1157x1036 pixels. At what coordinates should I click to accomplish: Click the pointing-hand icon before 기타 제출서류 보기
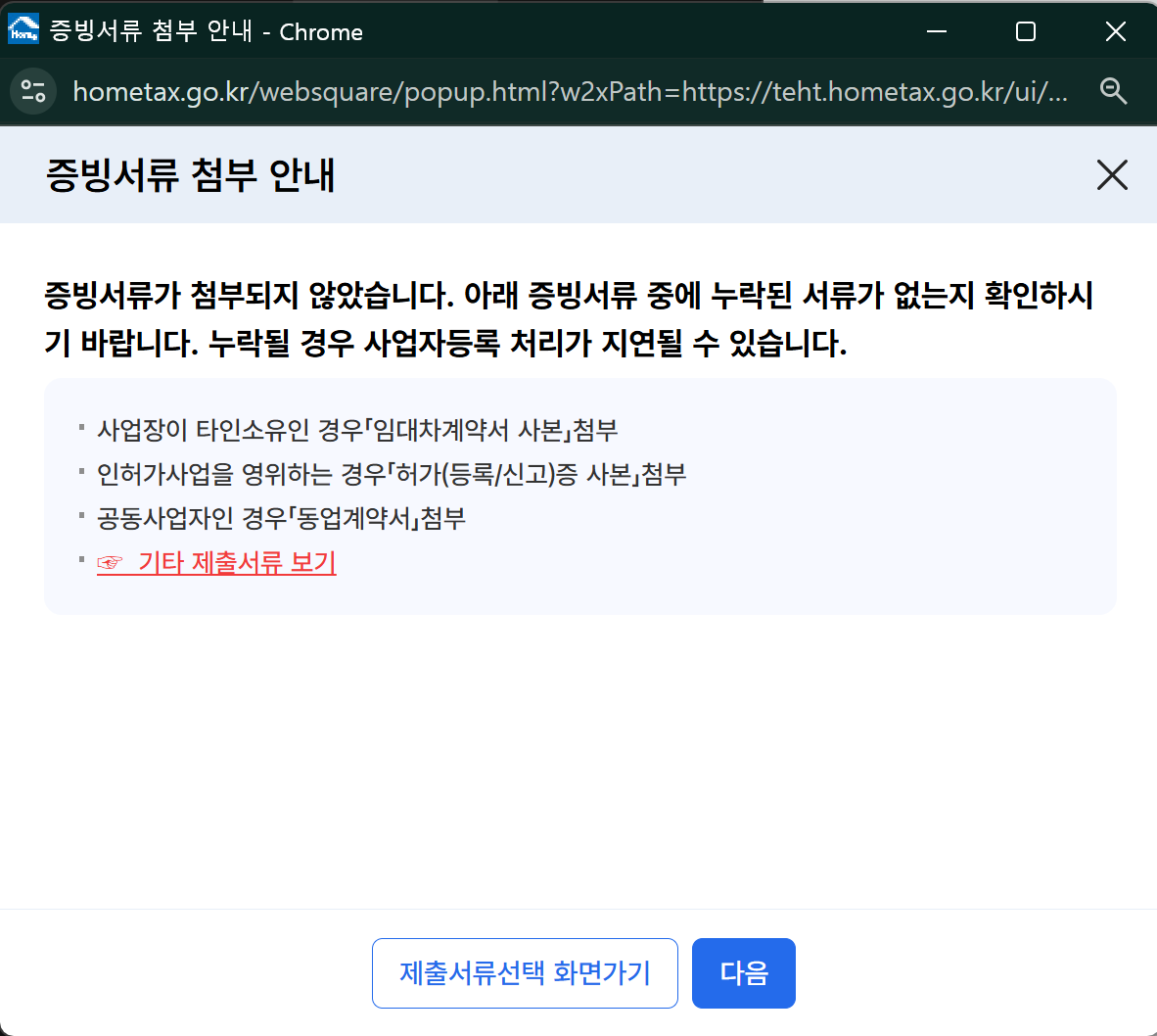(110, 562)
